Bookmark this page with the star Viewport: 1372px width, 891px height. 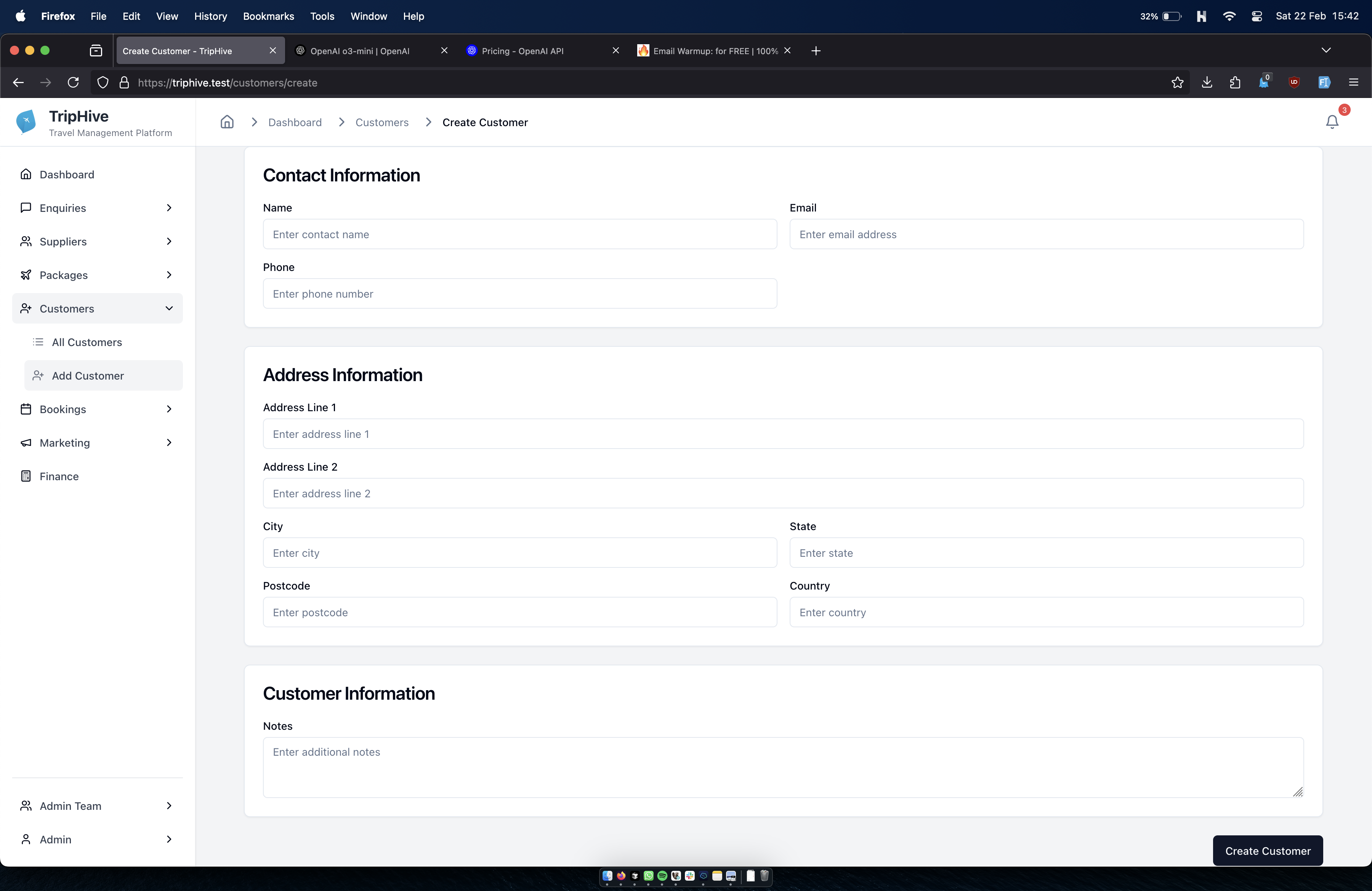click(x=1178, y=82)
